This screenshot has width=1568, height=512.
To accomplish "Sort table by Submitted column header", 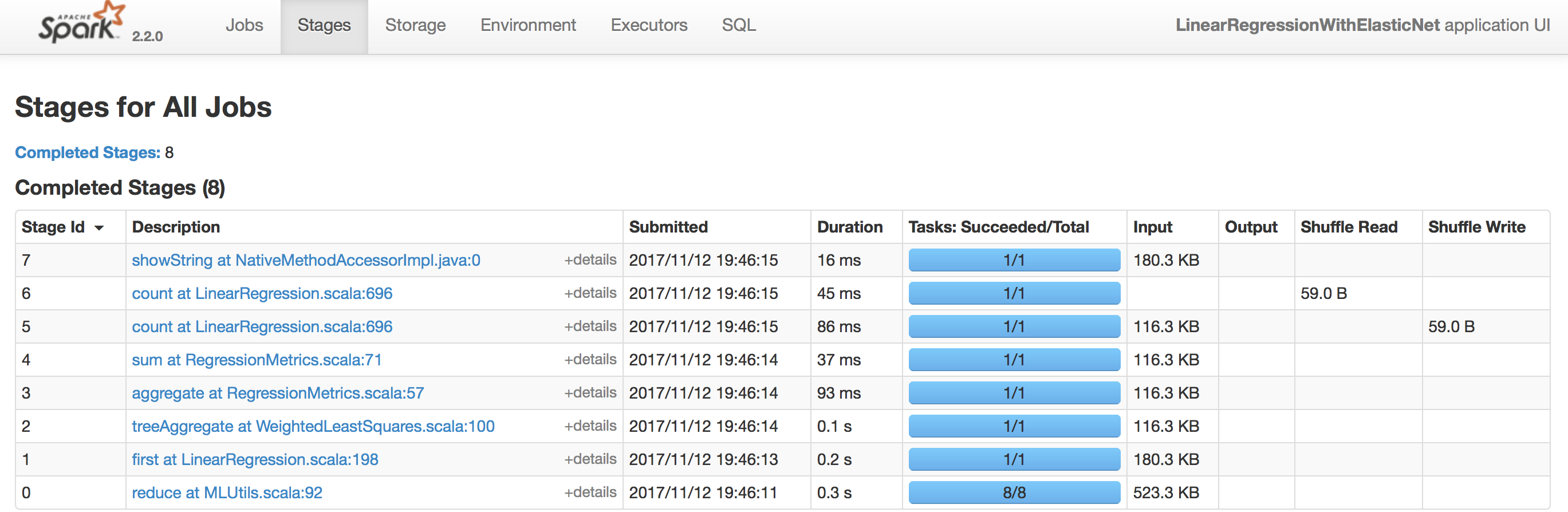I will tap(668, 227).
